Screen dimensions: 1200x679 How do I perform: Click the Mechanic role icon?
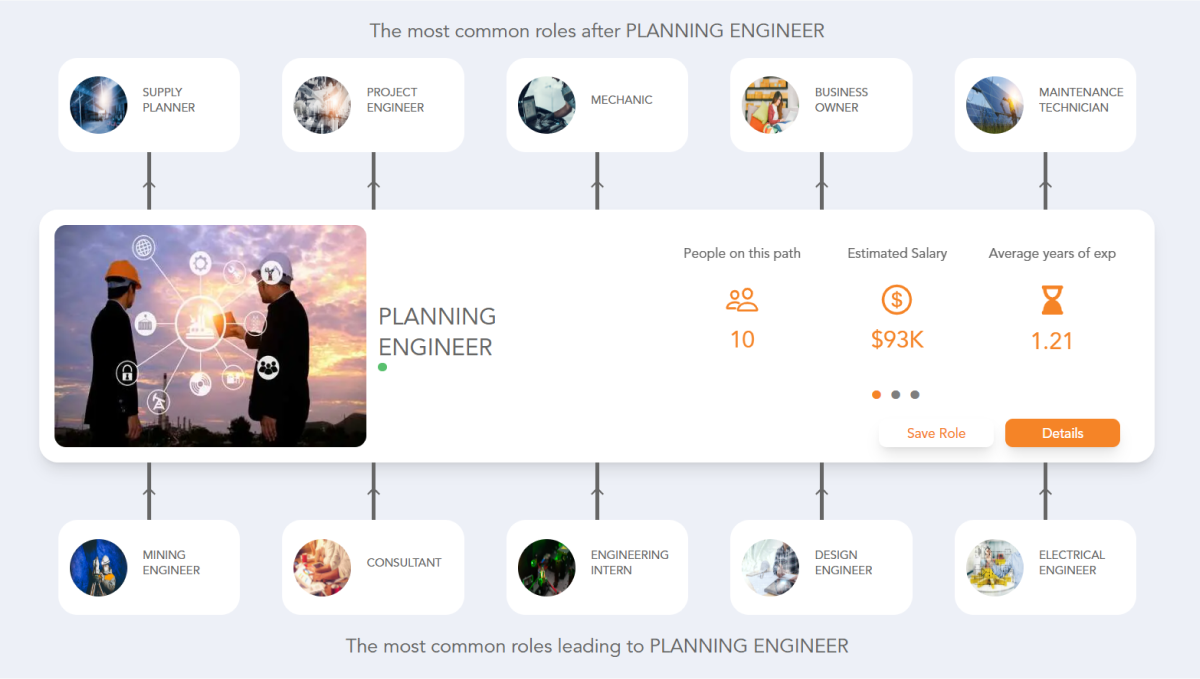546,104
